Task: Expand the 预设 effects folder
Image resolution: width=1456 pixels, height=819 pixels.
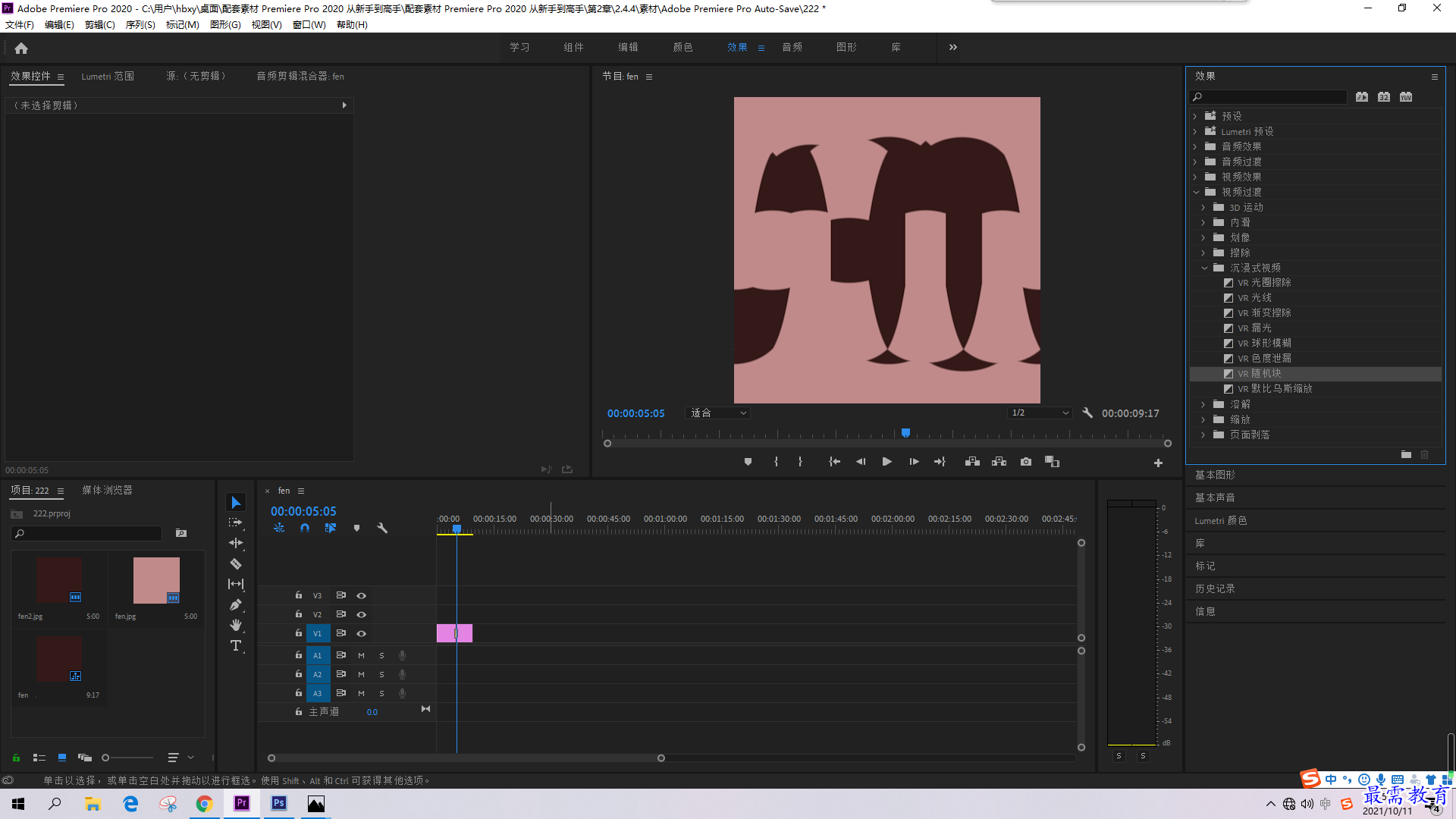Action: tap(1195, 117)
